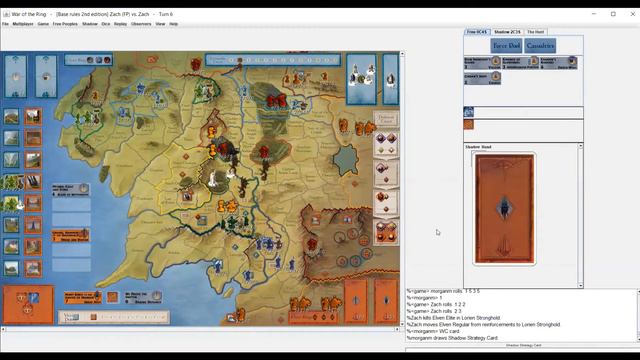The height and width of the screenshot is (360, 640).
Task: Select the second Free Peoples hand card
Action: click(x=521, y=63)
